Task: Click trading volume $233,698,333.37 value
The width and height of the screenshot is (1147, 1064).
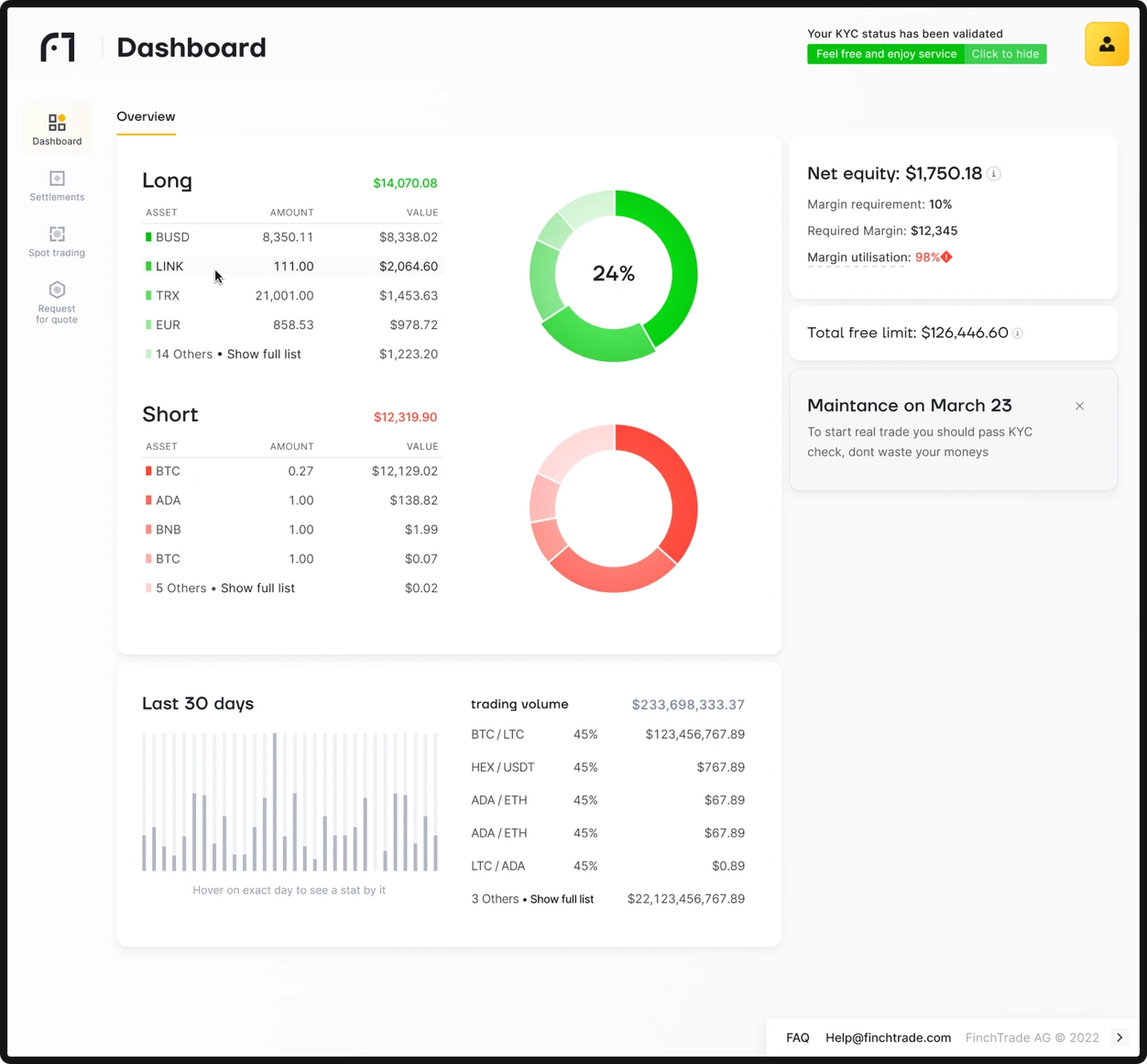Action: 688,705
